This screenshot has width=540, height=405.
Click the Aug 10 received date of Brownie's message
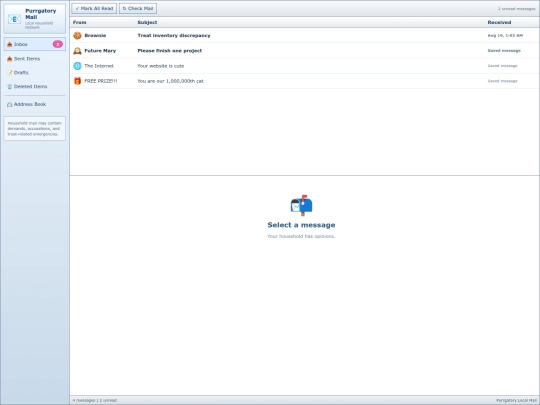point(505,35)
